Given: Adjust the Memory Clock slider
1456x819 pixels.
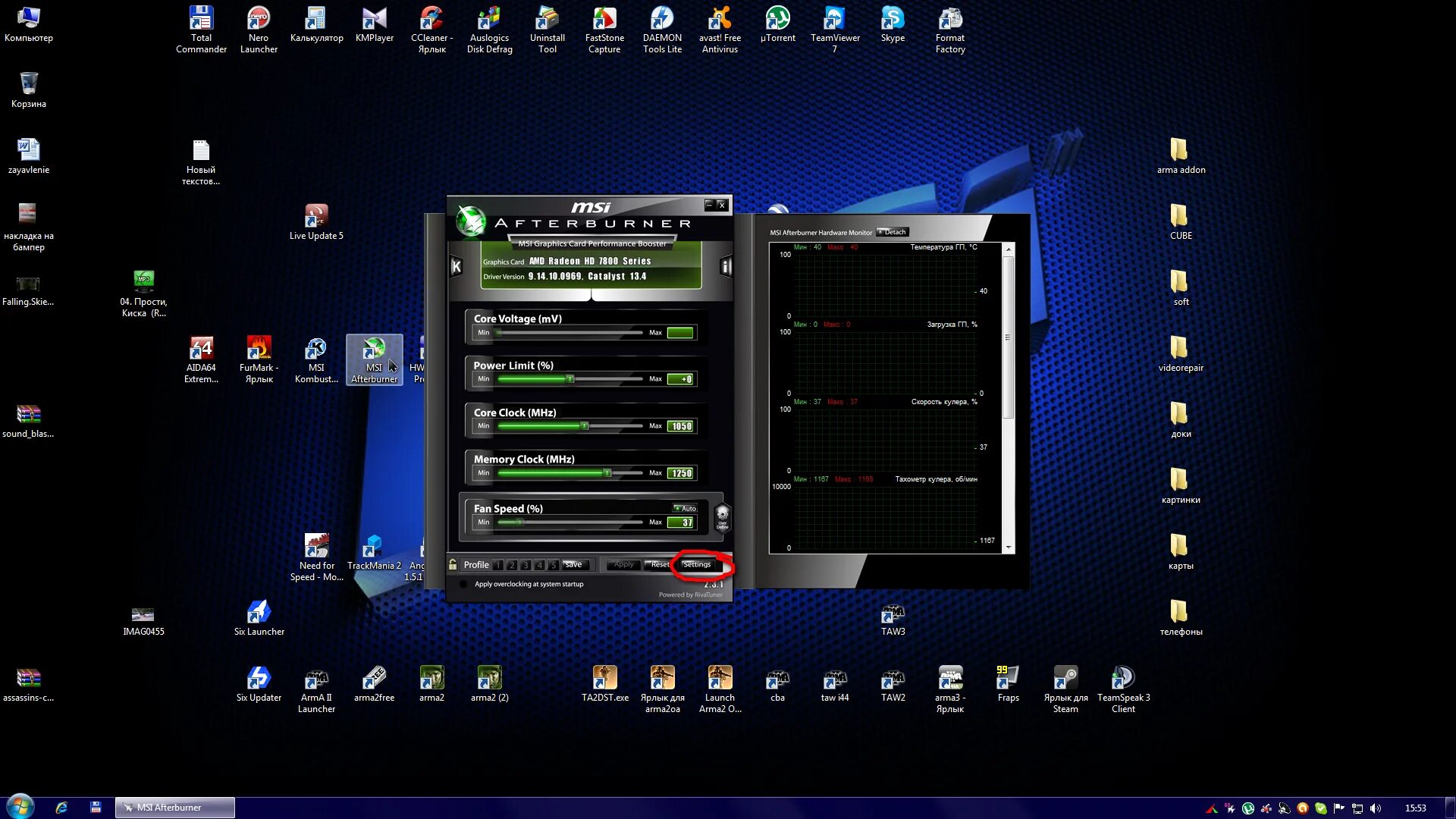Looking at the screenshot, I should 570,472.
